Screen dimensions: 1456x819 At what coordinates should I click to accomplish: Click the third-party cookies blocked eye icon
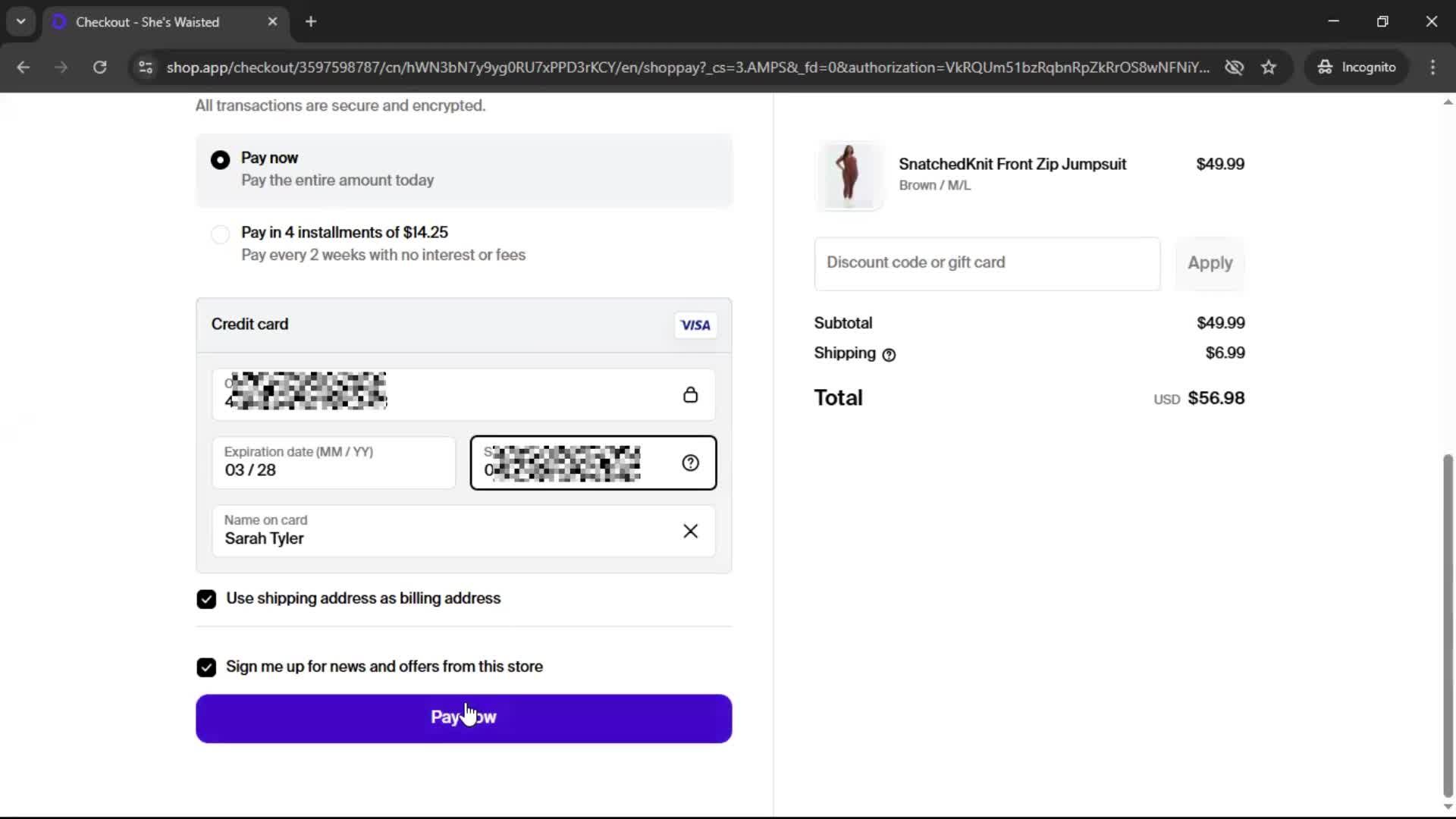point(1234,67)
